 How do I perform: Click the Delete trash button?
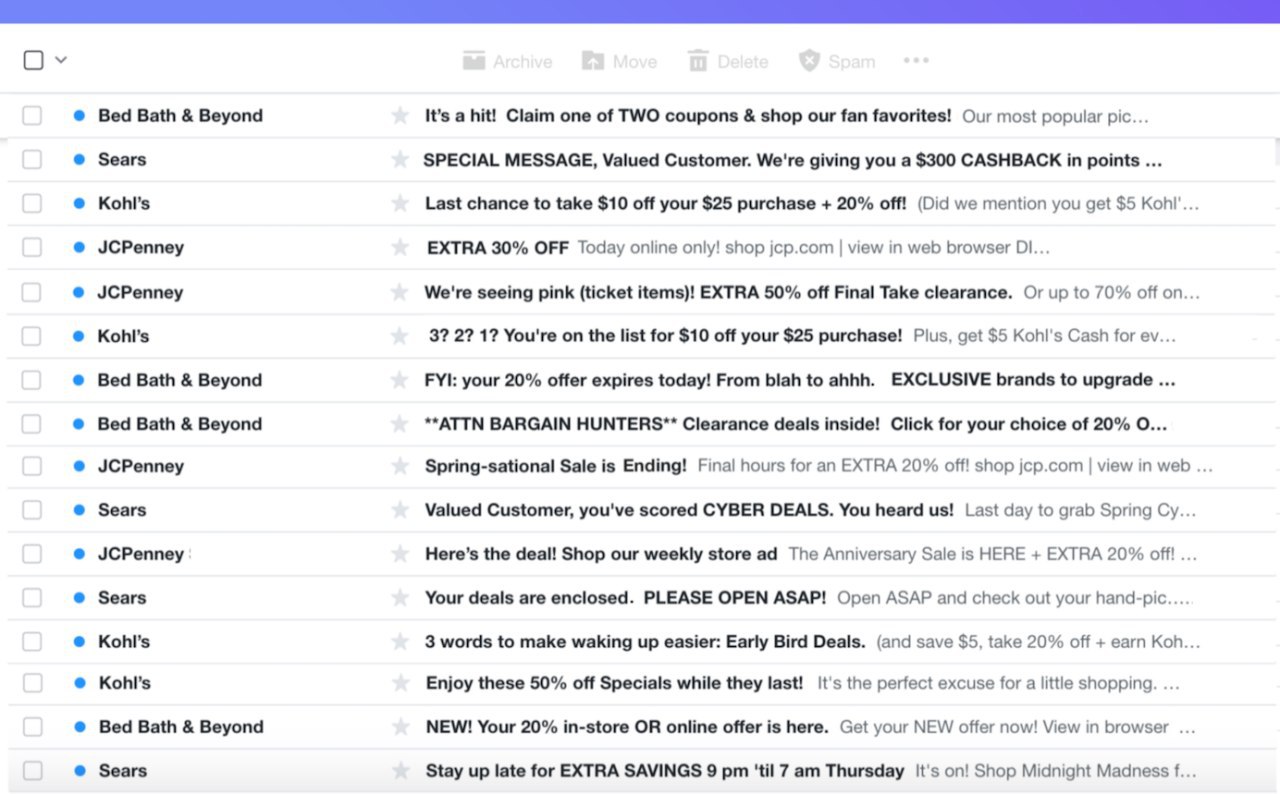coord(728,61)
